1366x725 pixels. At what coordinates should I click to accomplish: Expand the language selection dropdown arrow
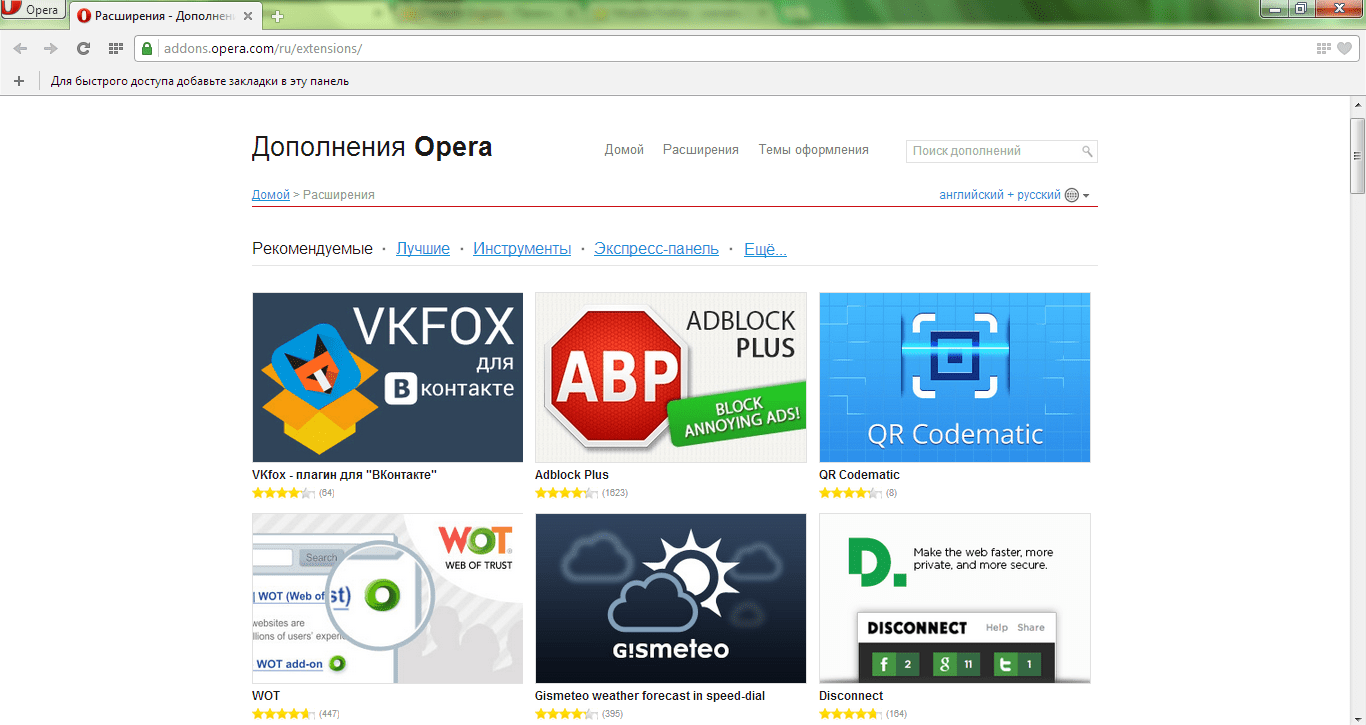(x=1089, y=195)
